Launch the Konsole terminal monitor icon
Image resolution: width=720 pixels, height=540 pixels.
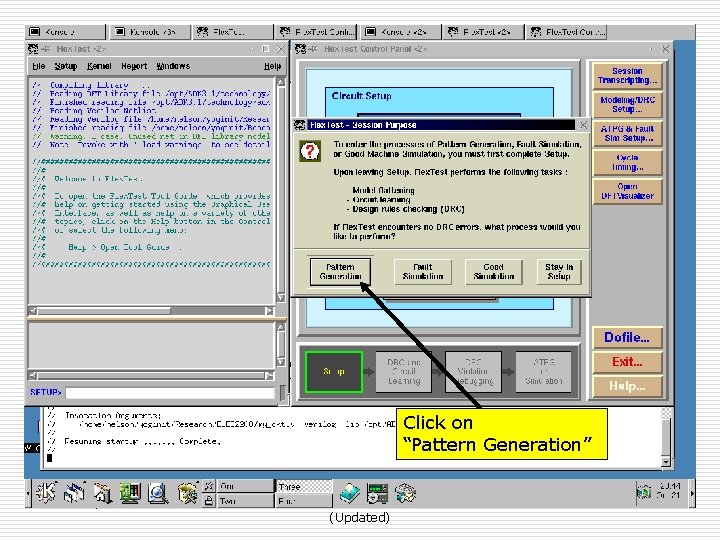[x=130, y=493]
